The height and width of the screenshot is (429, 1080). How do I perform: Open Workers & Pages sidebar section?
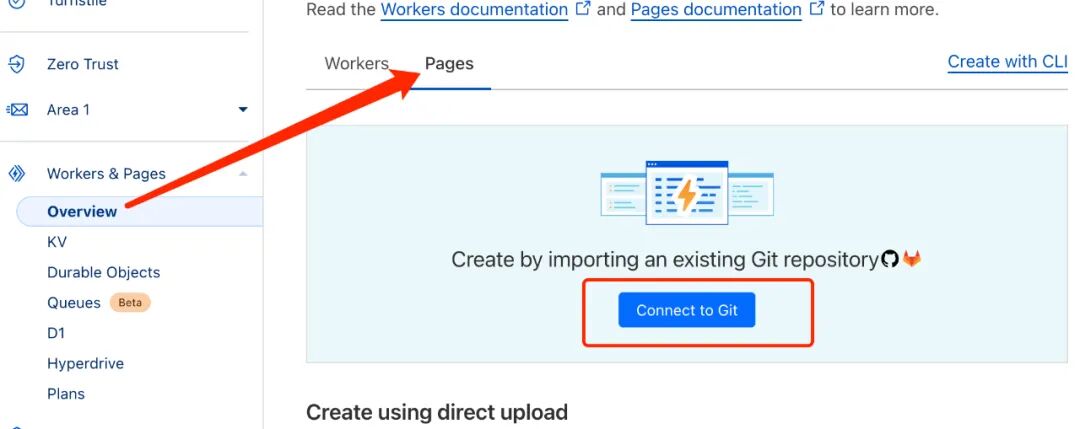tap(106, 174)
